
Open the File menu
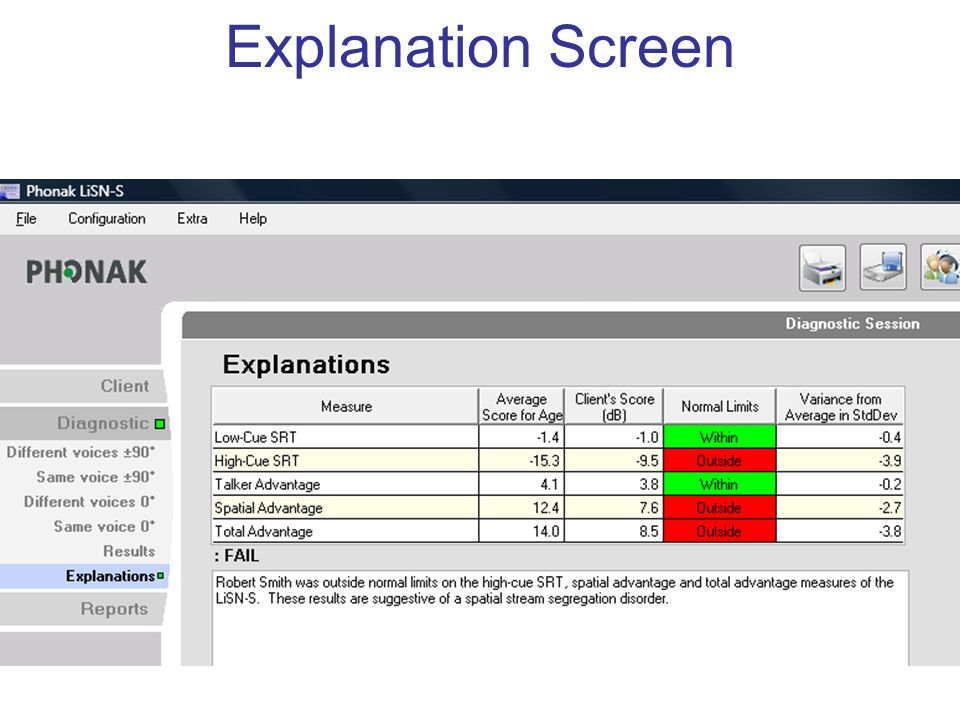coord(26,219)
